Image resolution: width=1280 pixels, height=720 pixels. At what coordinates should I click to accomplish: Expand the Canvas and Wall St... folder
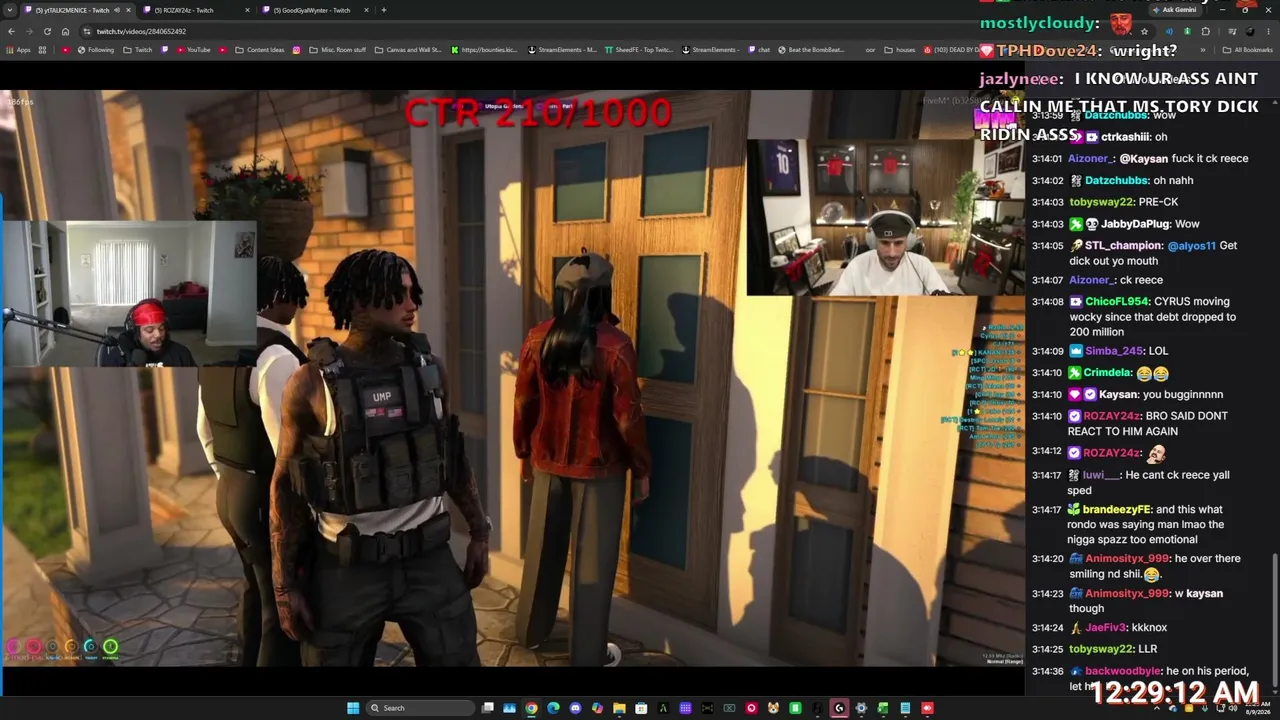408,50
